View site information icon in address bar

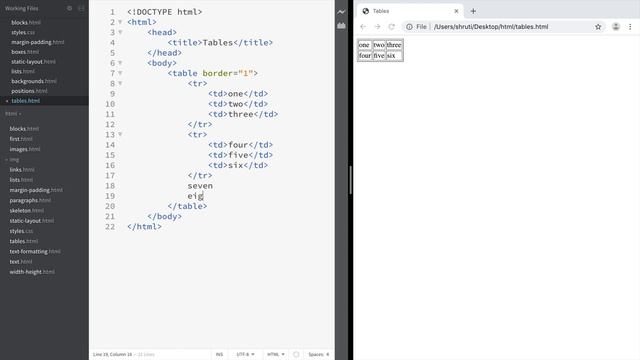pyautogui.click(x=409, y=27)
